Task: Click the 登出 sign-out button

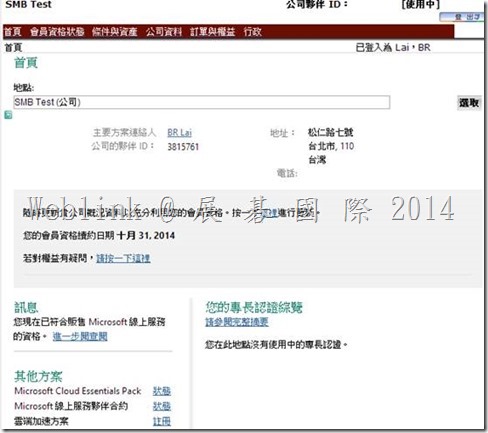Action: click(462, 17)
